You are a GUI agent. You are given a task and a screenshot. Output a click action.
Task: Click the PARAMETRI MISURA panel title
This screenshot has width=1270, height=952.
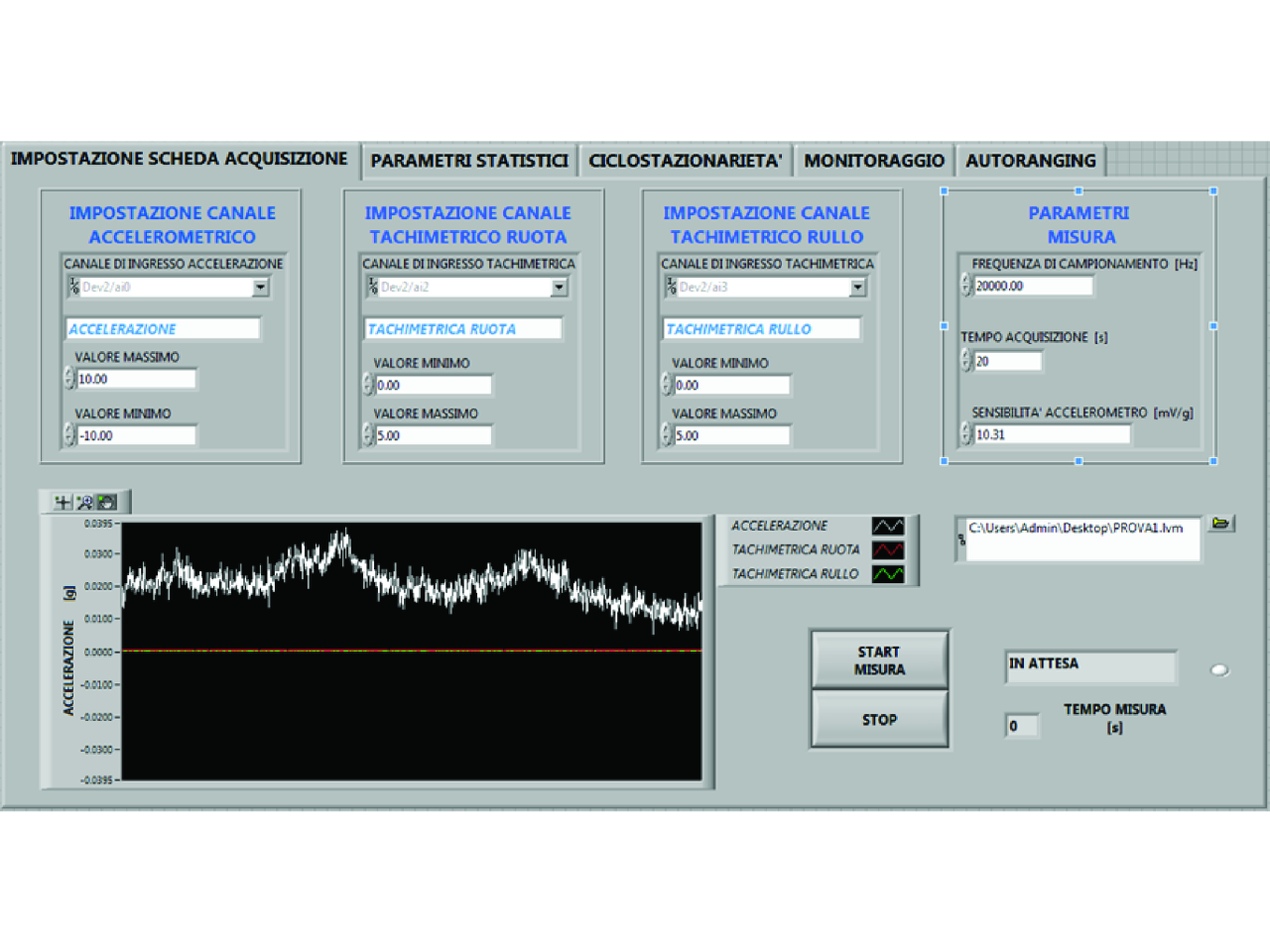coord(1079,225)
